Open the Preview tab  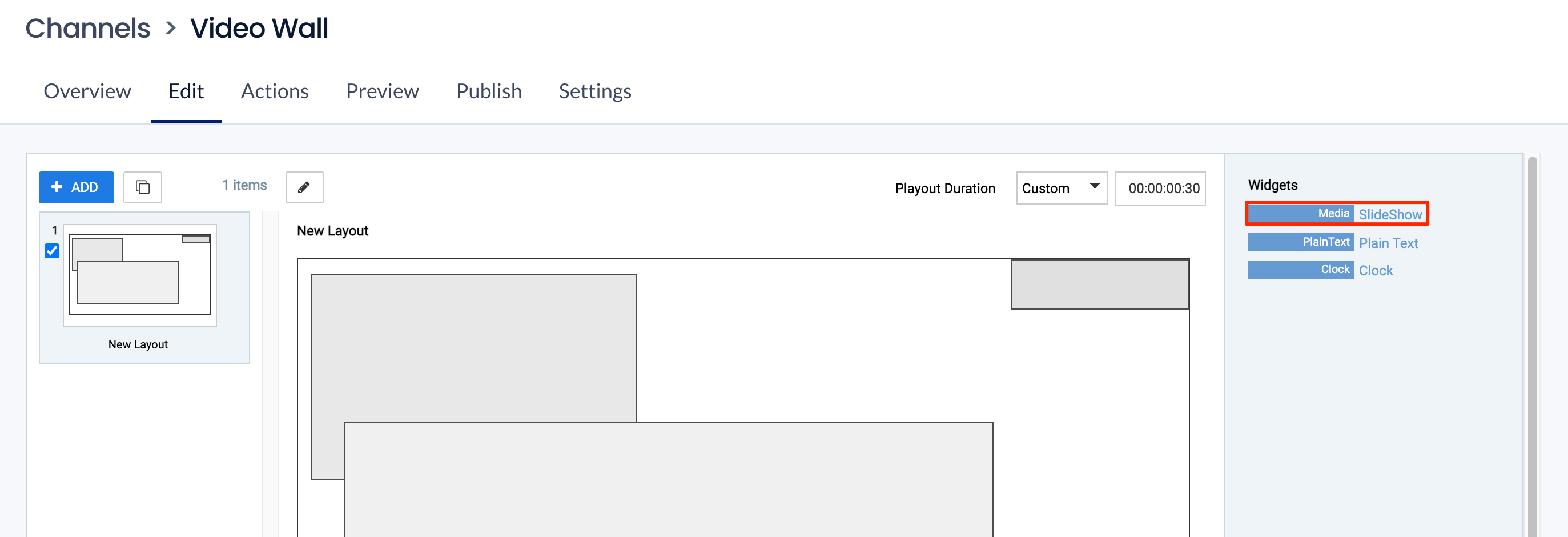click(382, 91)
